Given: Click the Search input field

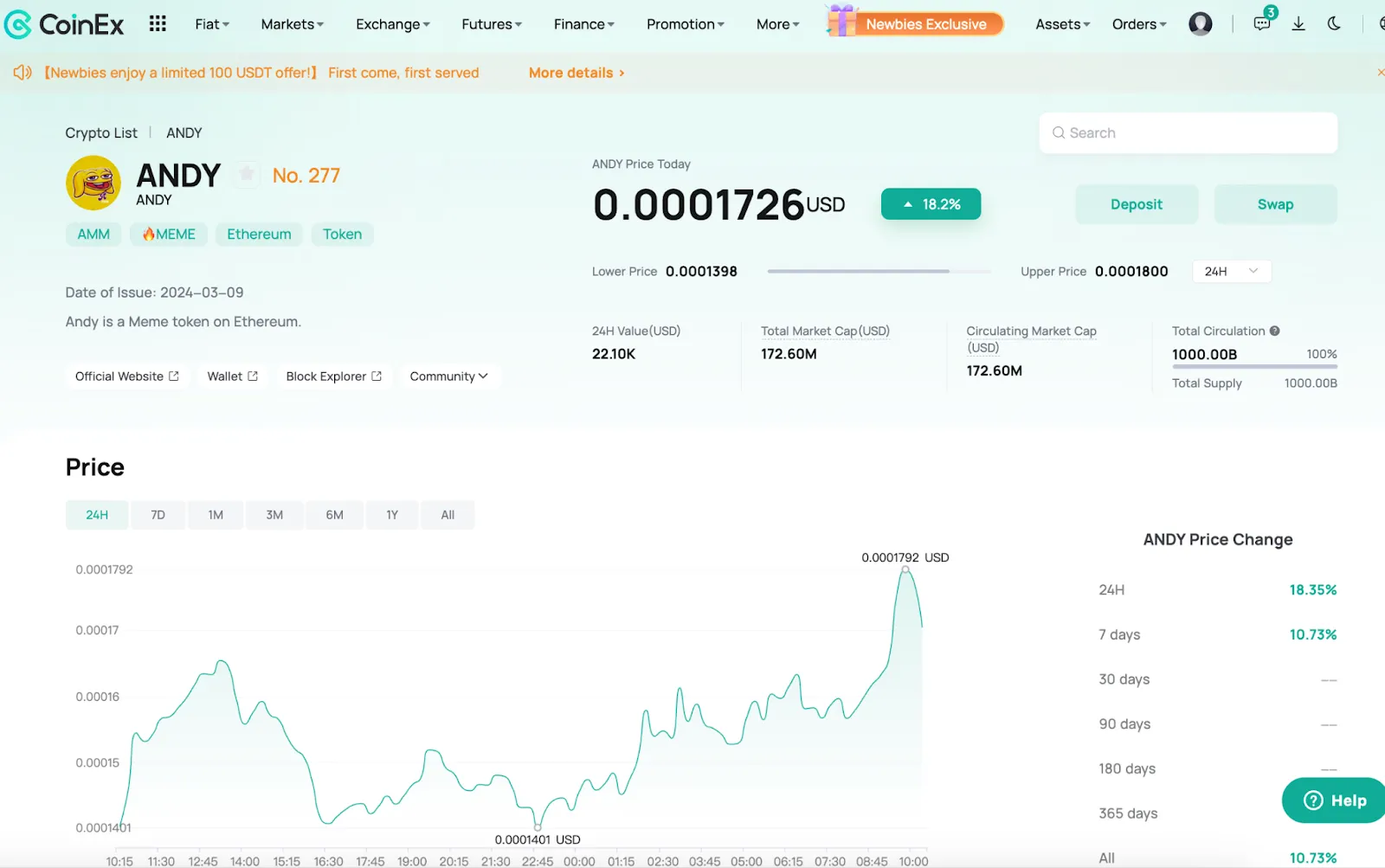Looking at the screenshot, I should (1189, 132).
